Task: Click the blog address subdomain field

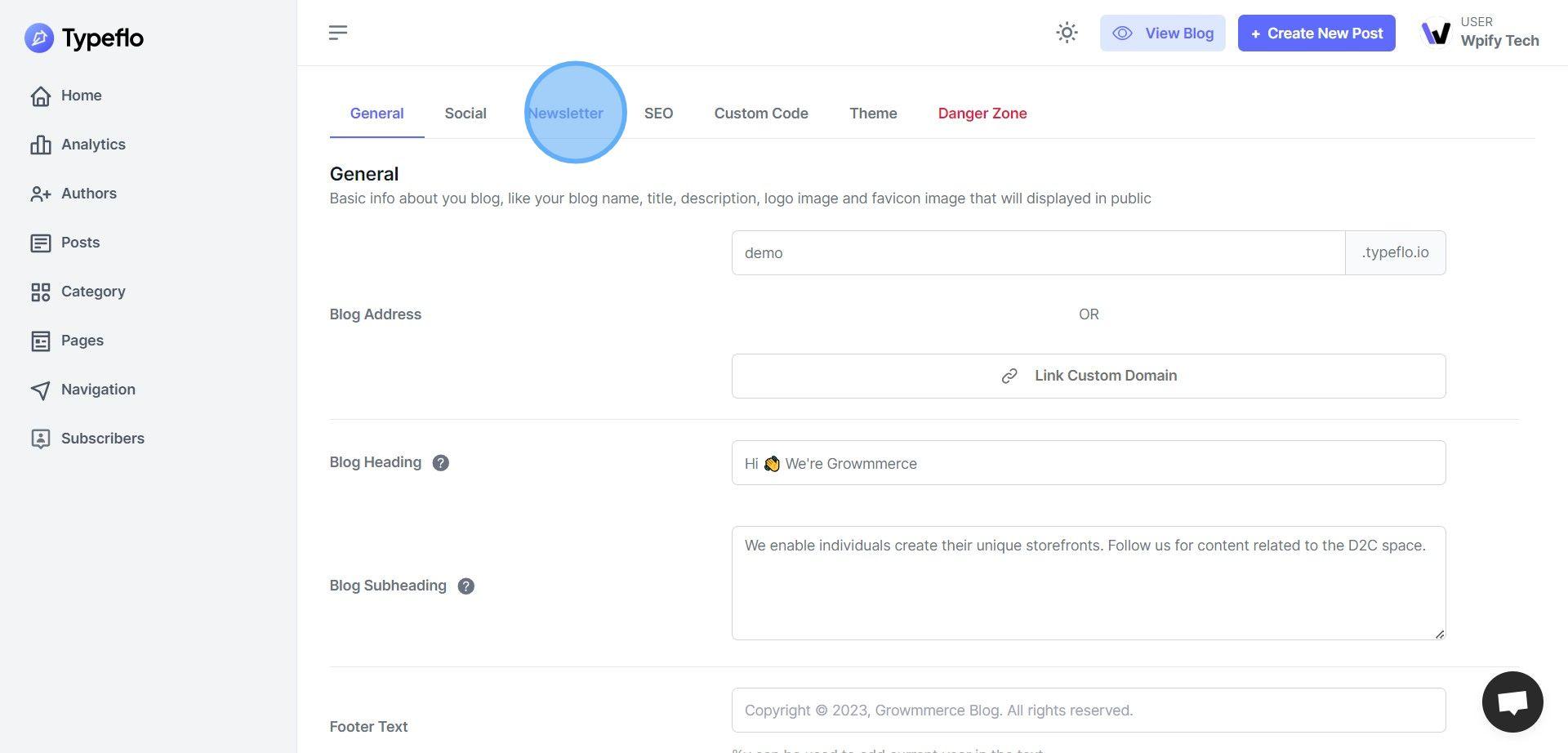Action: pyautogui.click(x=1037, y=253)
